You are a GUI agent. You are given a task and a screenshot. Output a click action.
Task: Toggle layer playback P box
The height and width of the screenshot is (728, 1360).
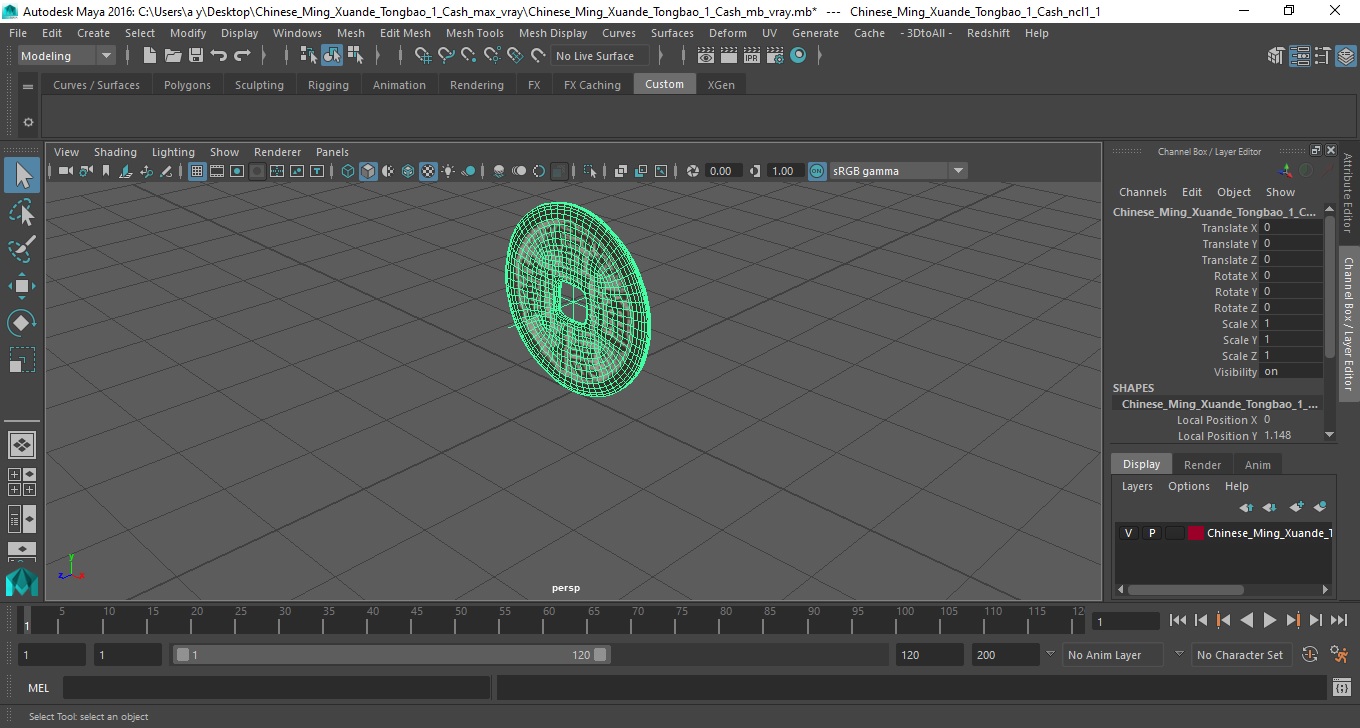click(x=1151, y=533)
